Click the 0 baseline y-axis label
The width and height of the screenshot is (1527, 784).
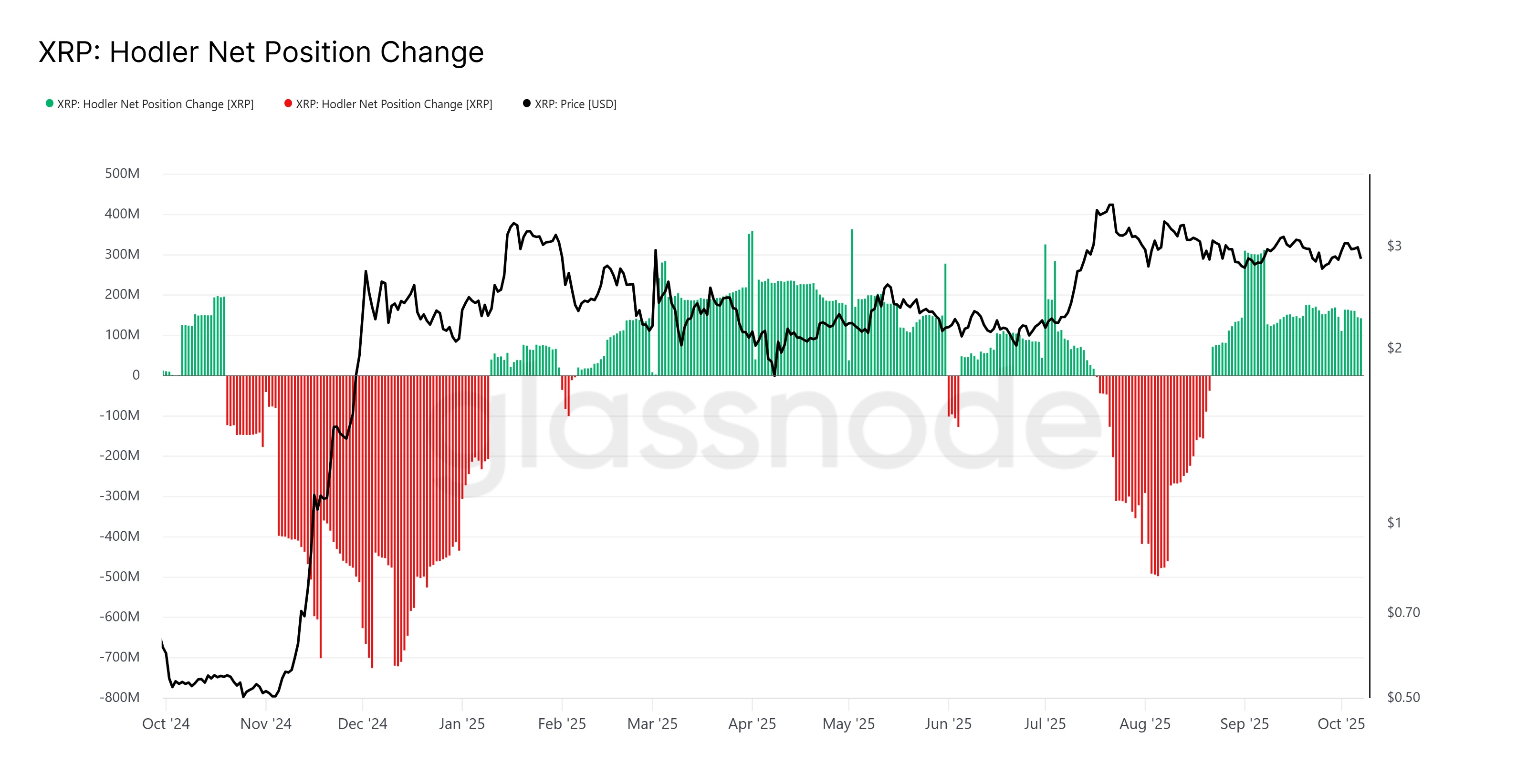point(136,375)
